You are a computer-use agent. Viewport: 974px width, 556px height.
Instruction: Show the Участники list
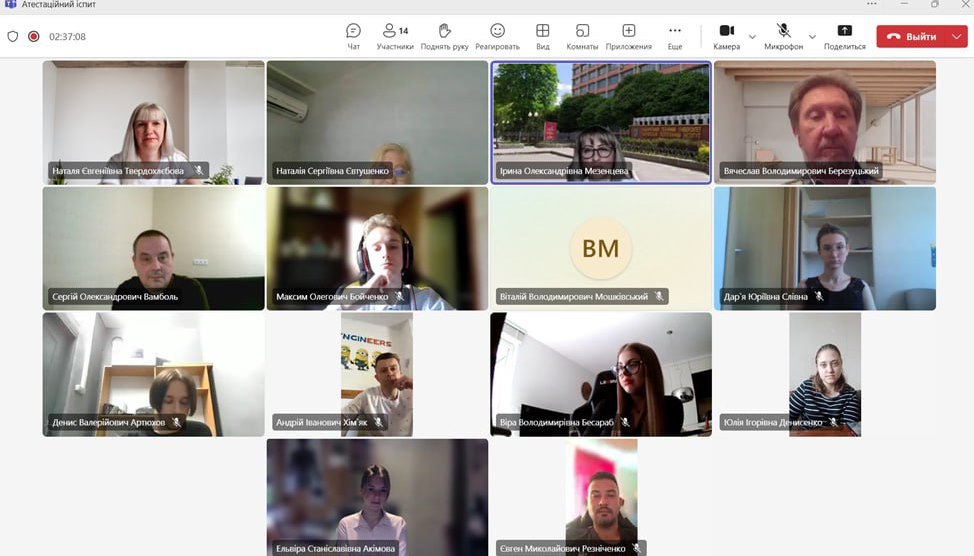click(395, 36)
